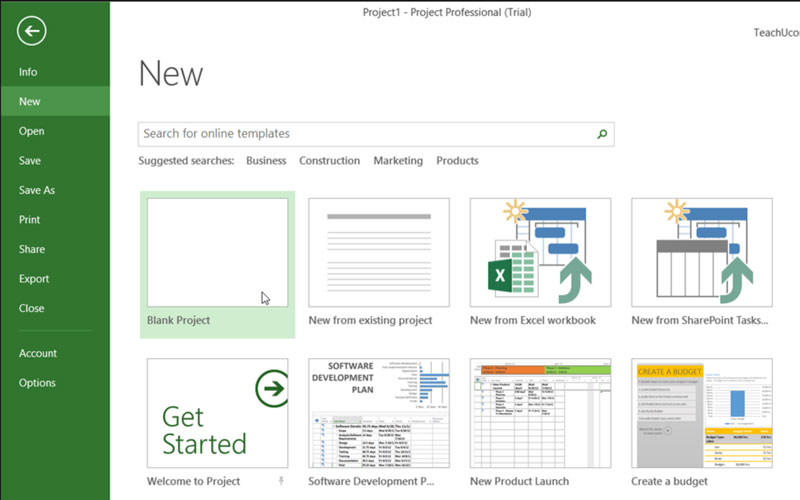Open the Create a budget template

coord(702,413)
